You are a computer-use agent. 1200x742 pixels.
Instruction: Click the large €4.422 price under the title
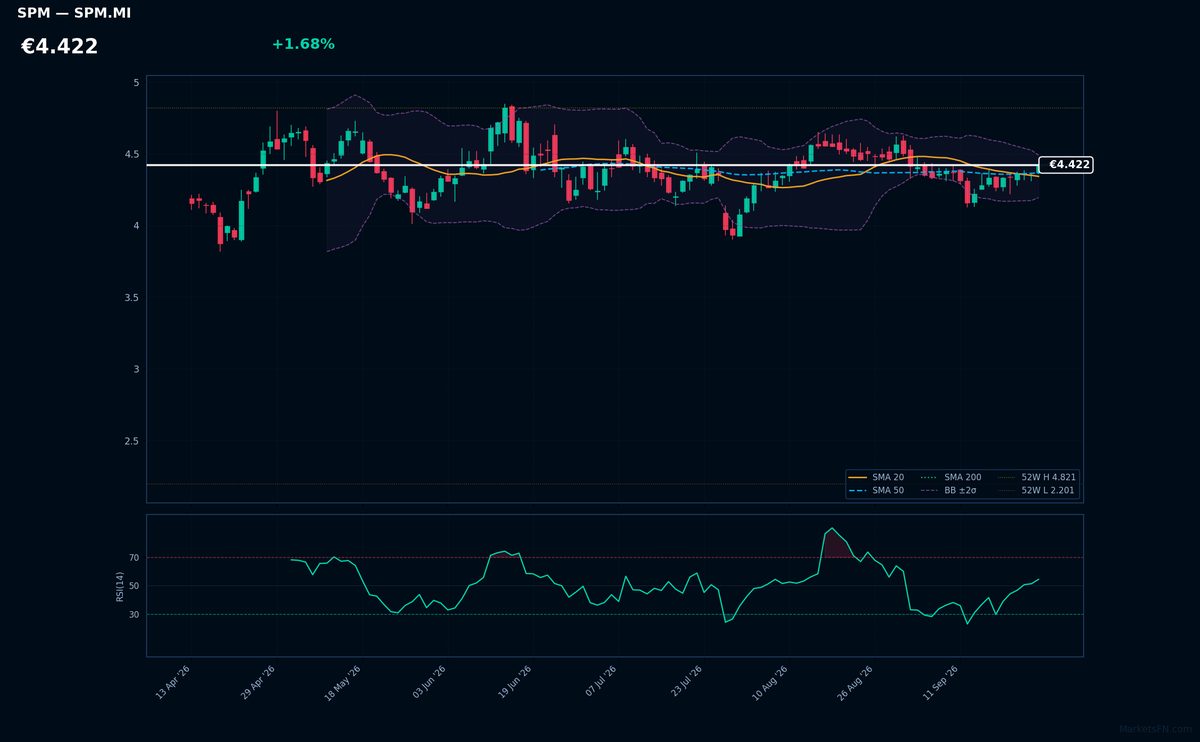coord(59,47)
